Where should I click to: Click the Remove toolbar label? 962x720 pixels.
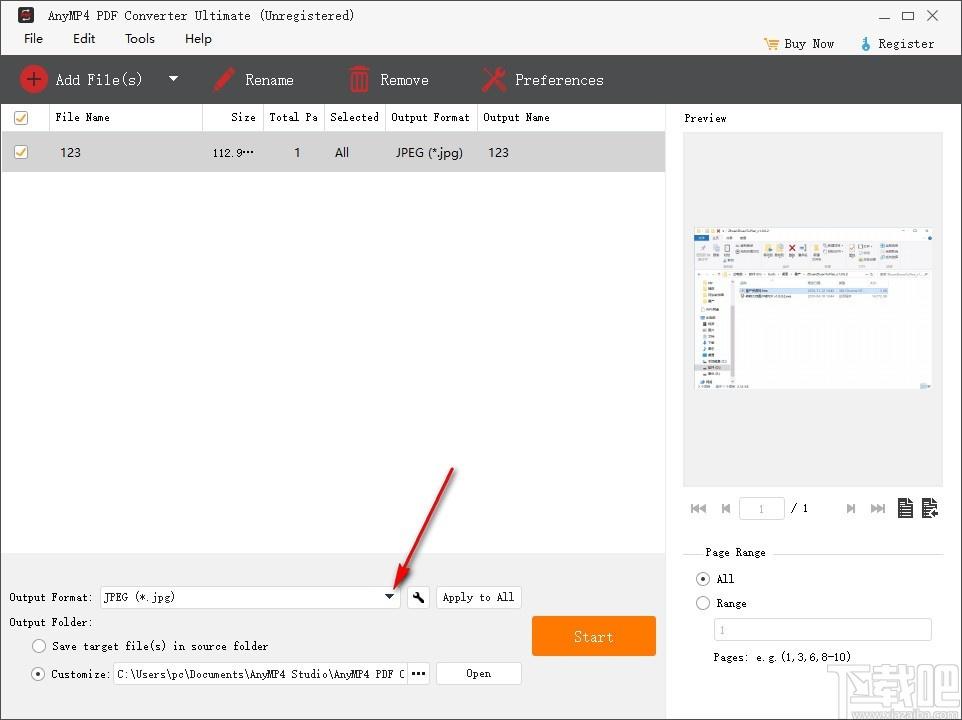(x=404, y=80)
